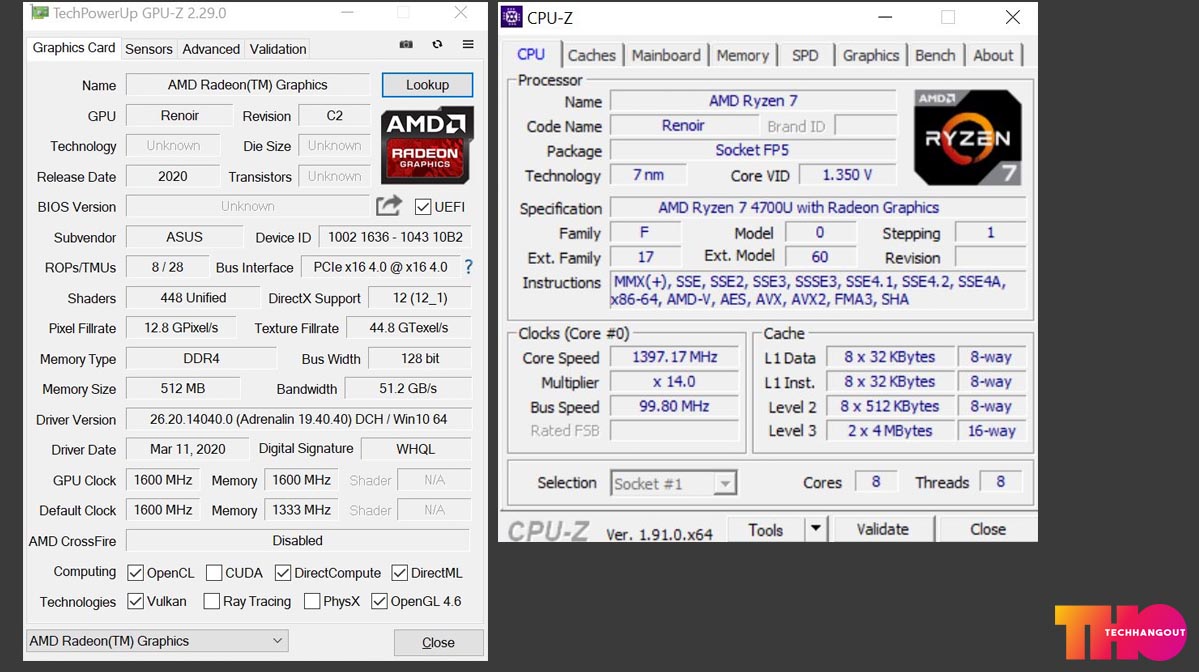Select the Memory tab in CPU-Z
Image resolution: width=1199 pixels, height=672 pixels.
(x=742, y=55)
